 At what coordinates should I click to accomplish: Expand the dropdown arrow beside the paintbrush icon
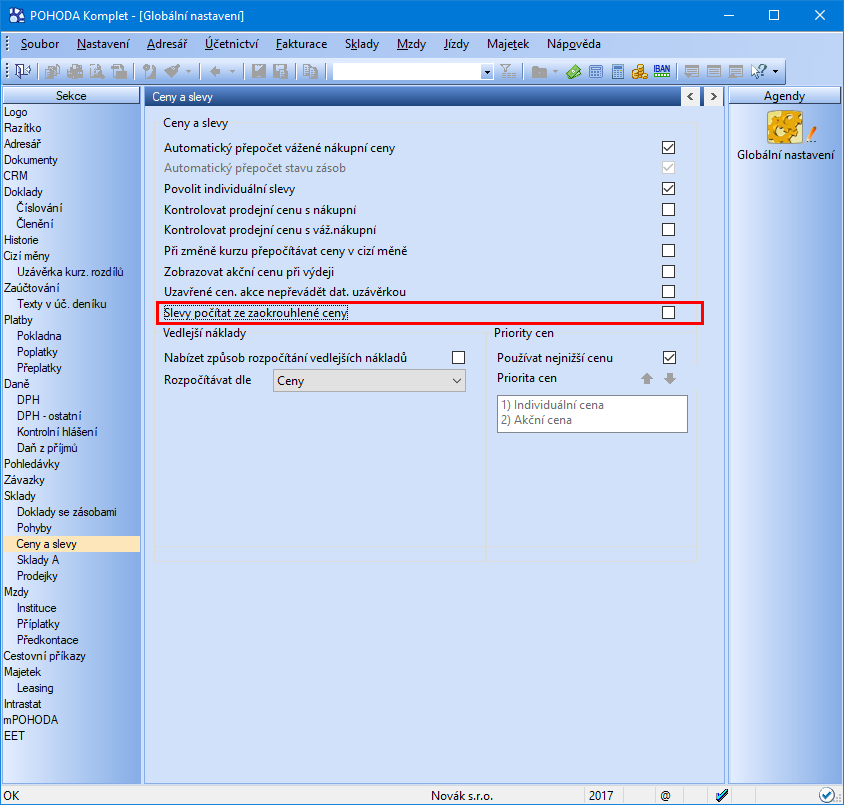pos(188,72)
